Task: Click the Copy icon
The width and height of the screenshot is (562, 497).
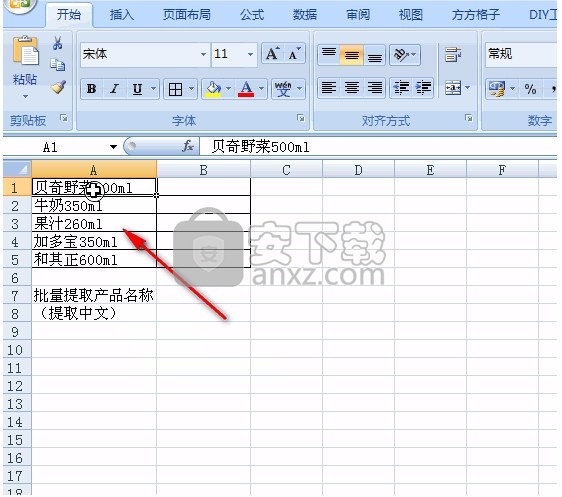Action: pyautogui.click(x=57, y=64)
